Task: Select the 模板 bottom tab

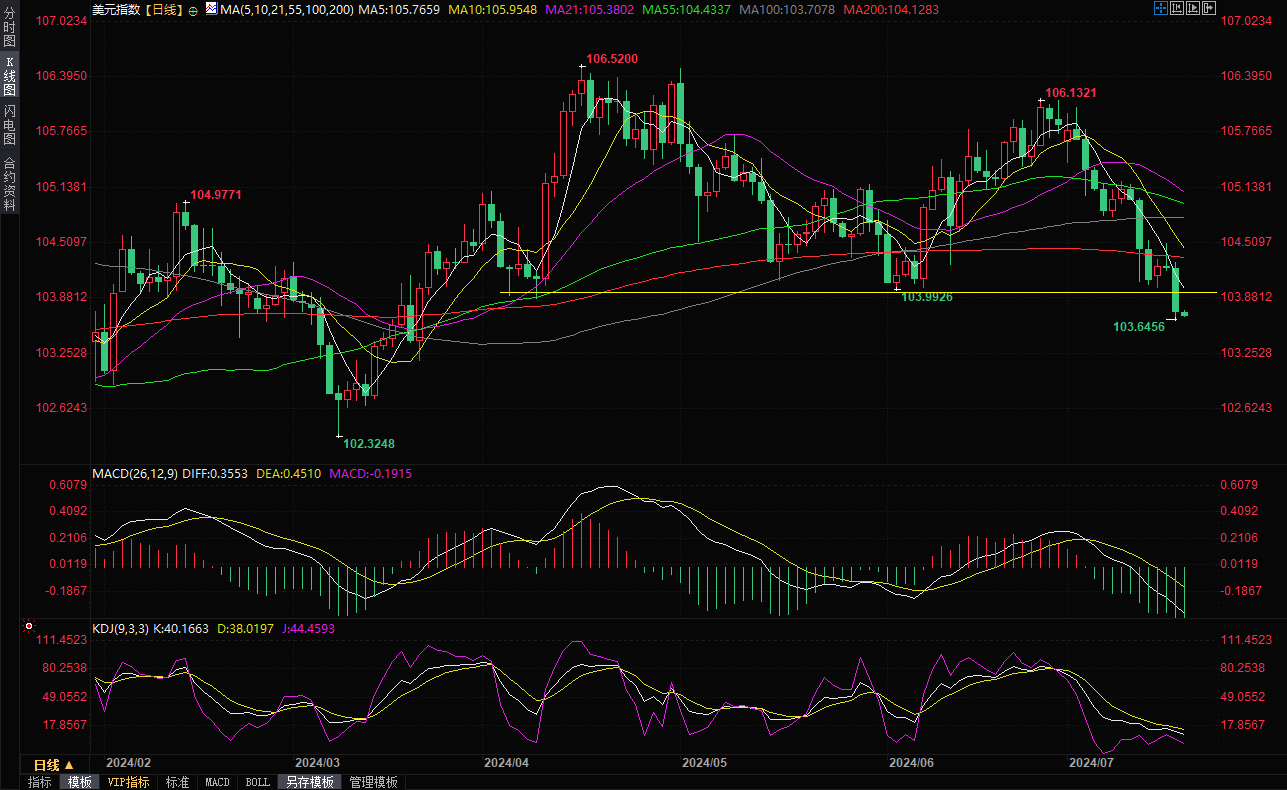Action: (x=79, y=782)
